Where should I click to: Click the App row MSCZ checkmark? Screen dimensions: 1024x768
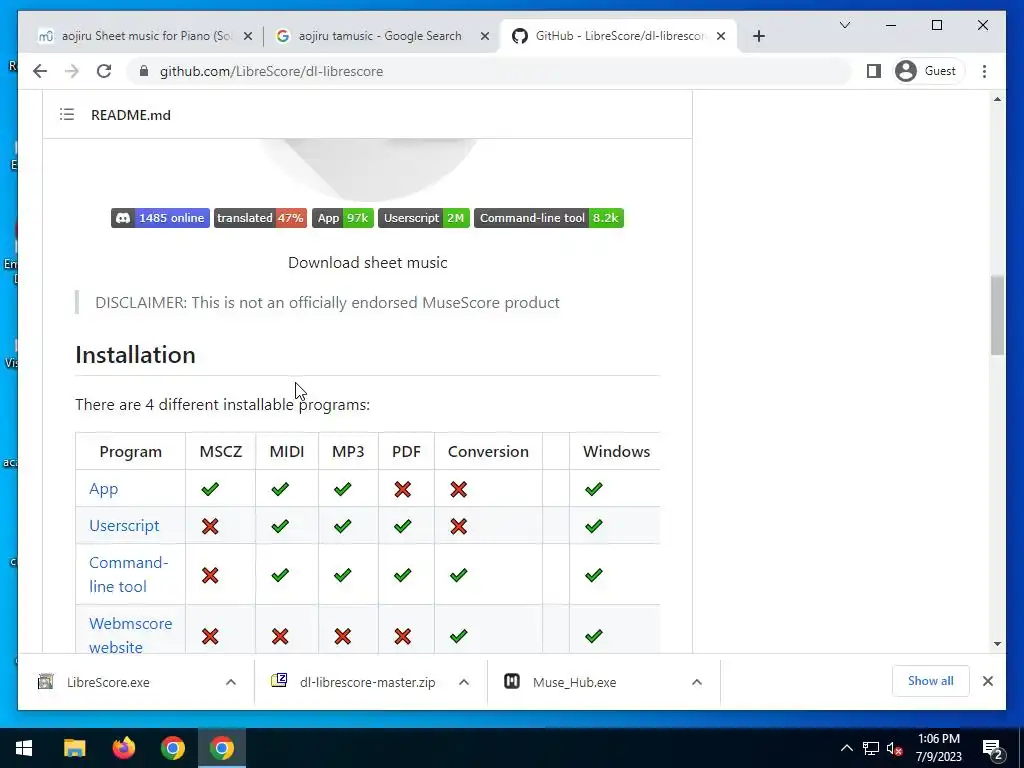[x=210, y=489]
